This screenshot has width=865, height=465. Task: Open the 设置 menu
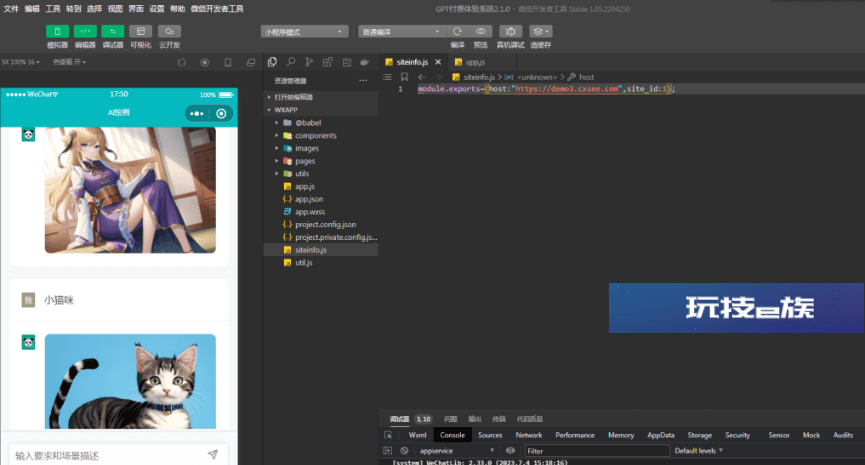157,9
